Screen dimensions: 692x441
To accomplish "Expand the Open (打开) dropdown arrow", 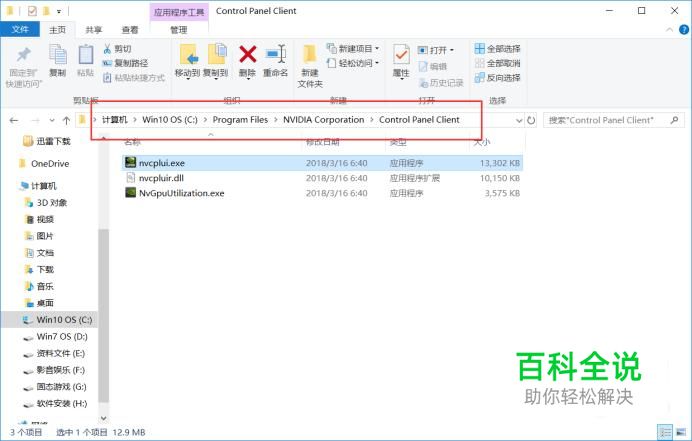I will pyautogui.click(x=451, y=50).
